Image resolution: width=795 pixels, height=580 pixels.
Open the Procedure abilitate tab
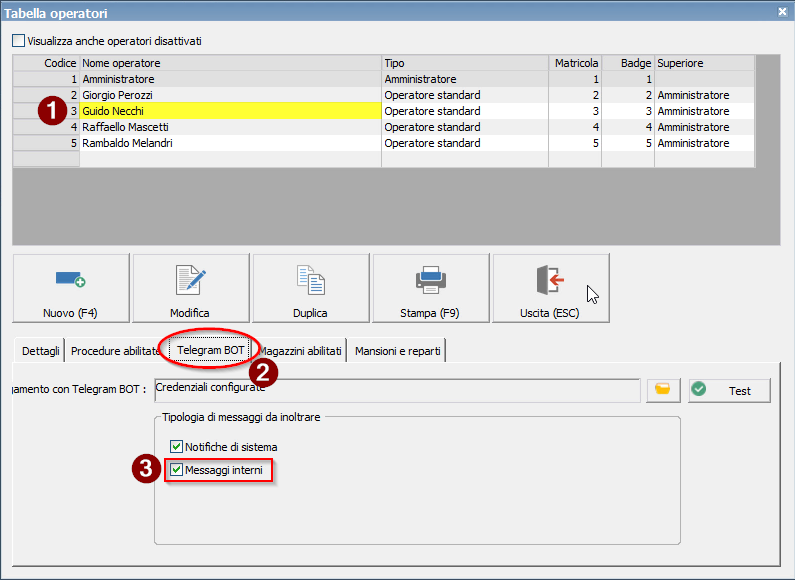point(115,351)
